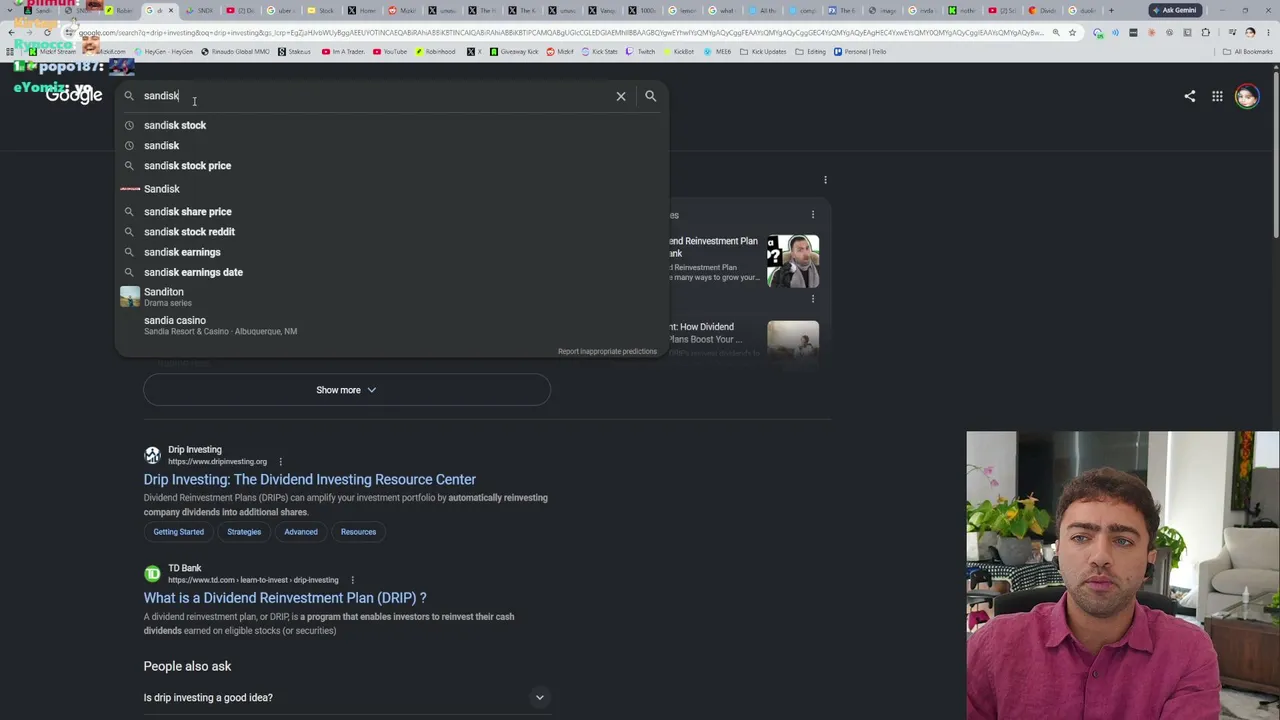Click the Getting Started chip
The image size is (1280, 720).
178,532
